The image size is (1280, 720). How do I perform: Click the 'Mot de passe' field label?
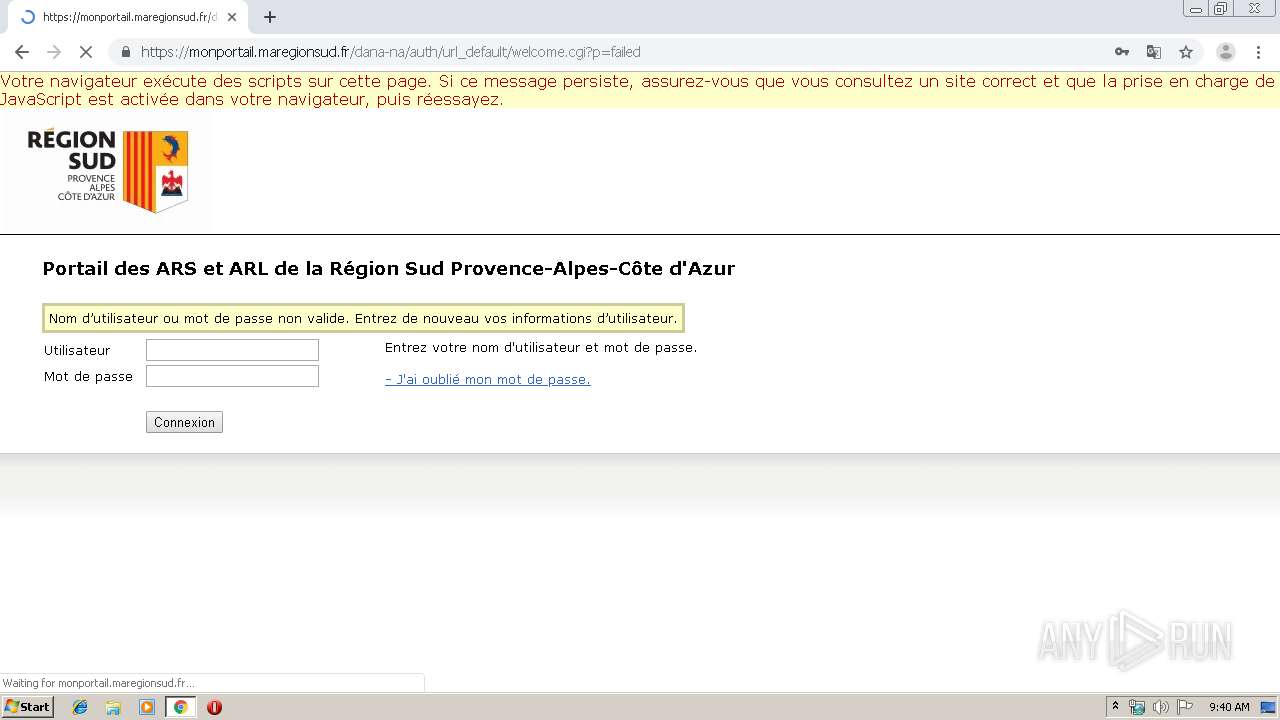point(88,376)
